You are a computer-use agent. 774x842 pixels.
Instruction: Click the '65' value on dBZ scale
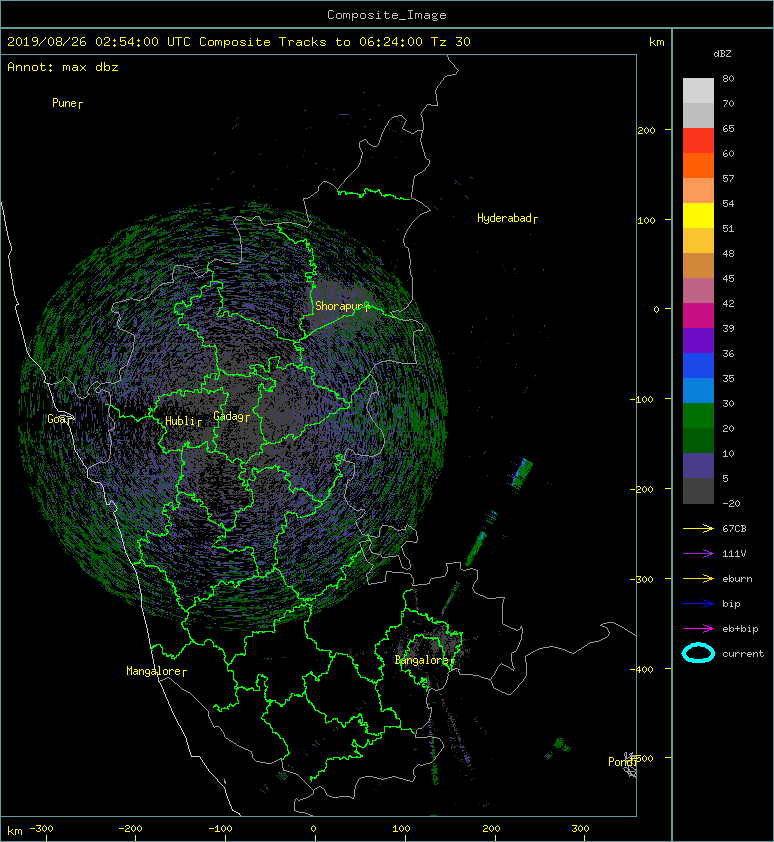coord(728,128)
